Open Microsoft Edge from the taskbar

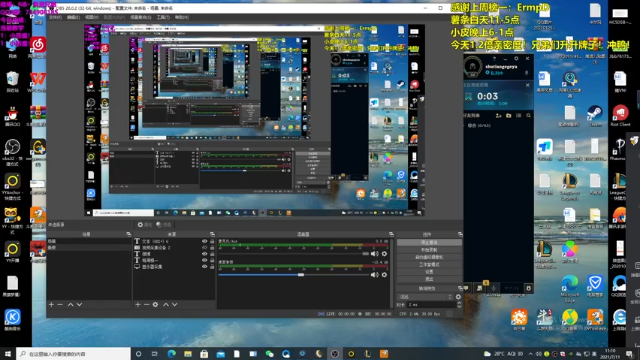pos(171,354)
